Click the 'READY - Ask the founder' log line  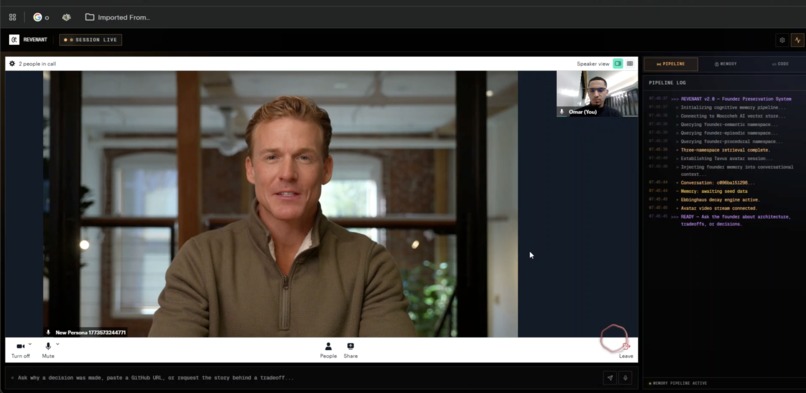[736, 220]
